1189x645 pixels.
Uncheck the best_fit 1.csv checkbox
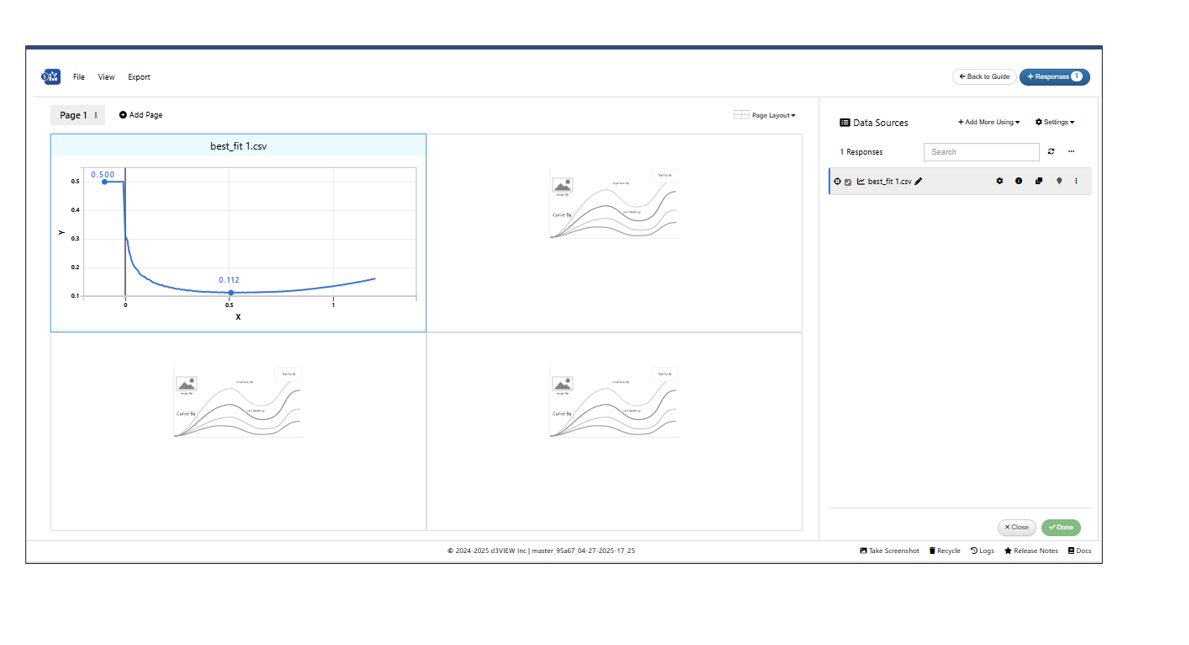pyautogui.click(x=848, y=182)
